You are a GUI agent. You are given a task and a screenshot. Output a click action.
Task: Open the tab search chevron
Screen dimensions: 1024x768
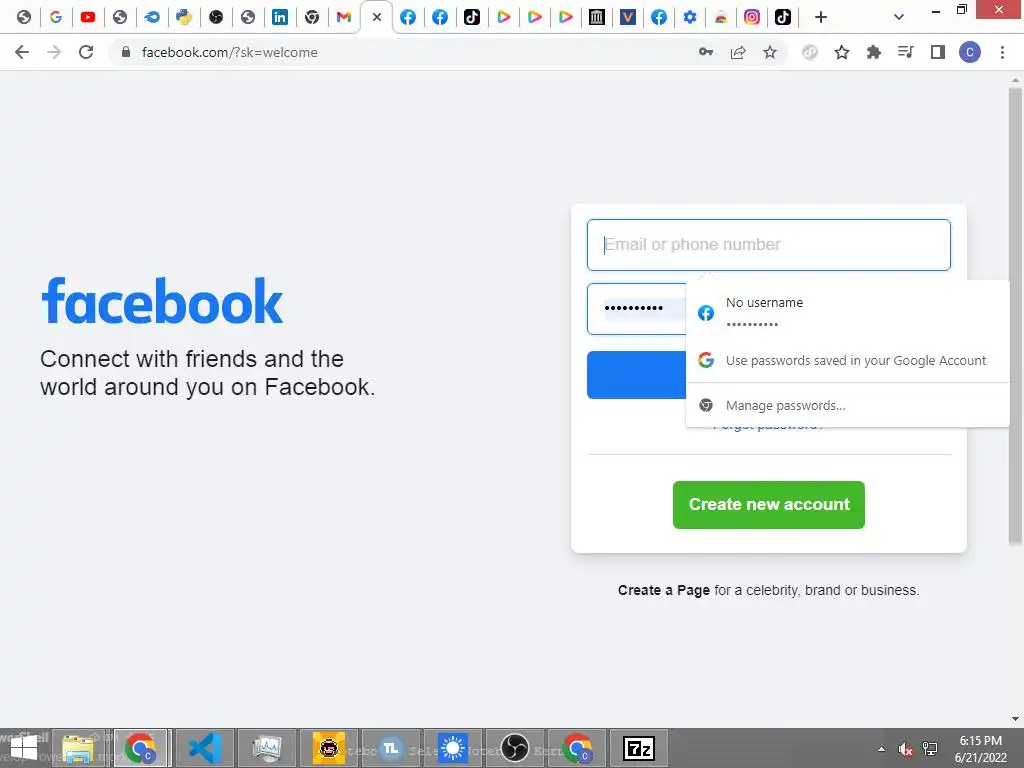(899, 17)
